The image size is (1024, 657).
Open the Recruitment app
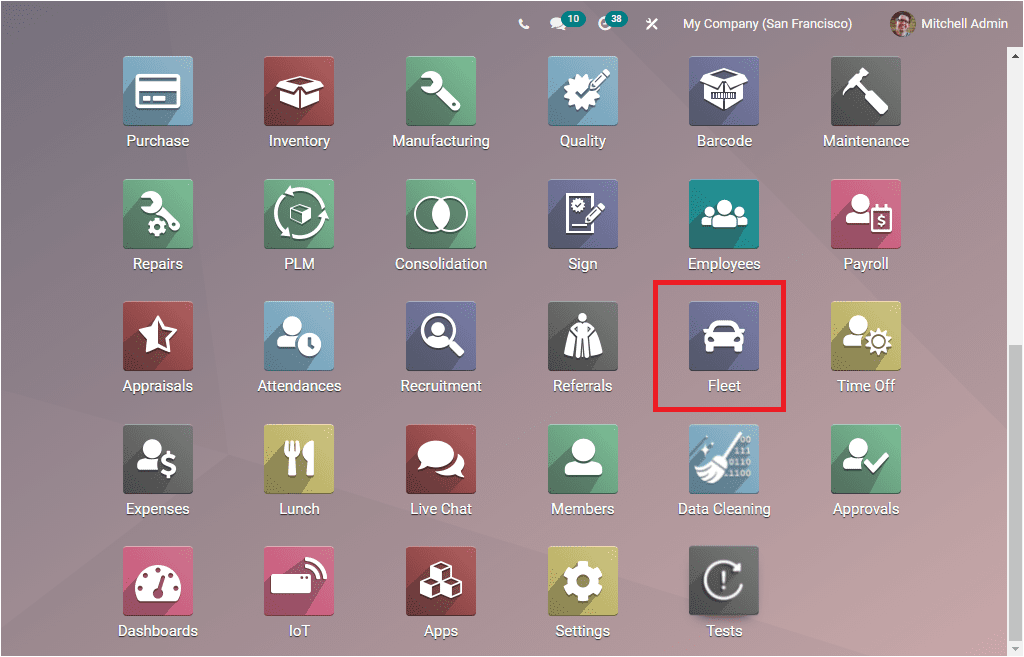440,336
